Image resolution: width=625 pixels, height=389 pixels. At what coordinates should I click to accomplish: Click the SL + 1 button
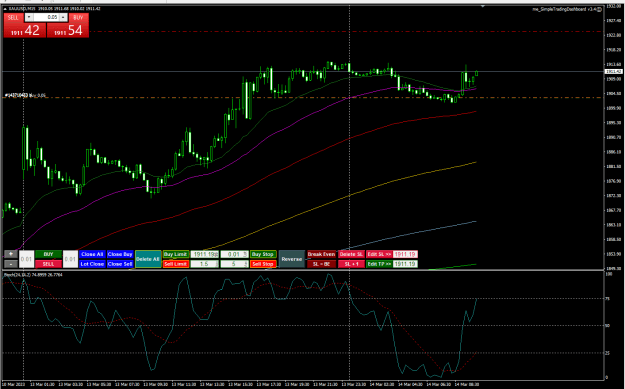(351, 264)
